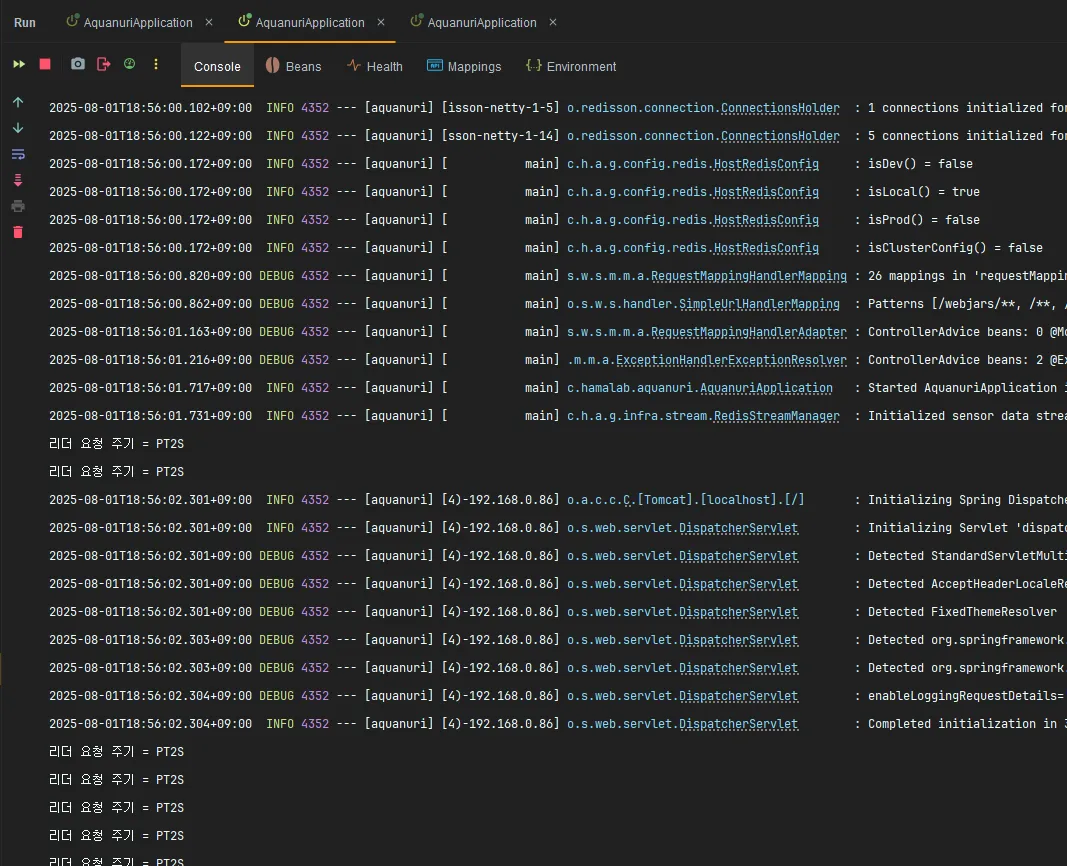Open HostRedisConfig link on the isClusterConfig() line
The width and height of the screenshot is (1067, 866).
click(766, 248)
